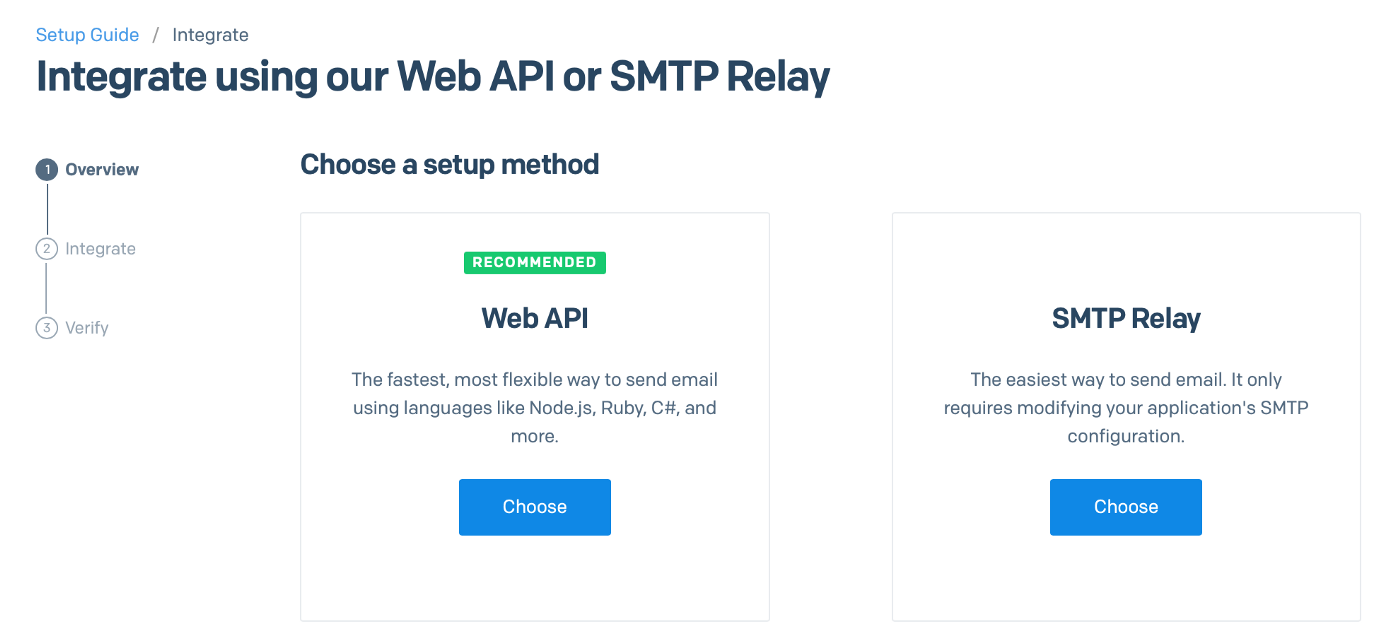The height and width of the screenshot is (640, 1400).
Task: Click the connector line between steps 1 and 2
Action: pyautogui.click(x=47, y=210)
